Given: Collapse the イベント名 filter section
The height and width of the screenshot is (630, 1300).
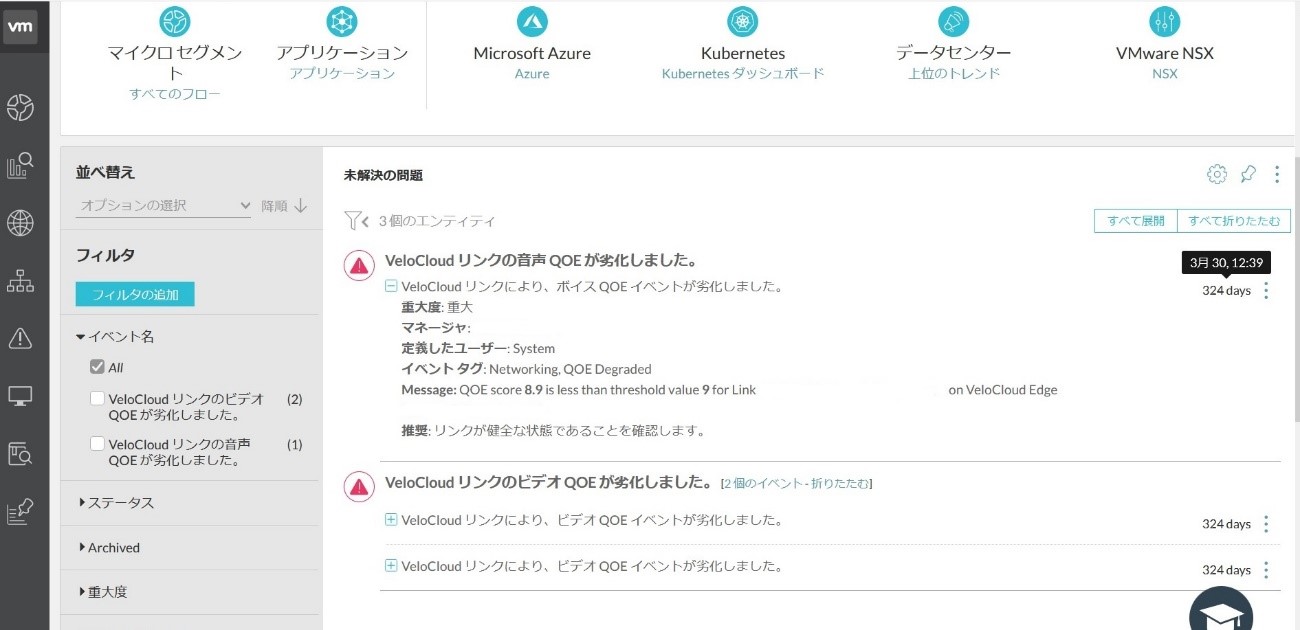Looking at the screenshot, I should (115, 337).
